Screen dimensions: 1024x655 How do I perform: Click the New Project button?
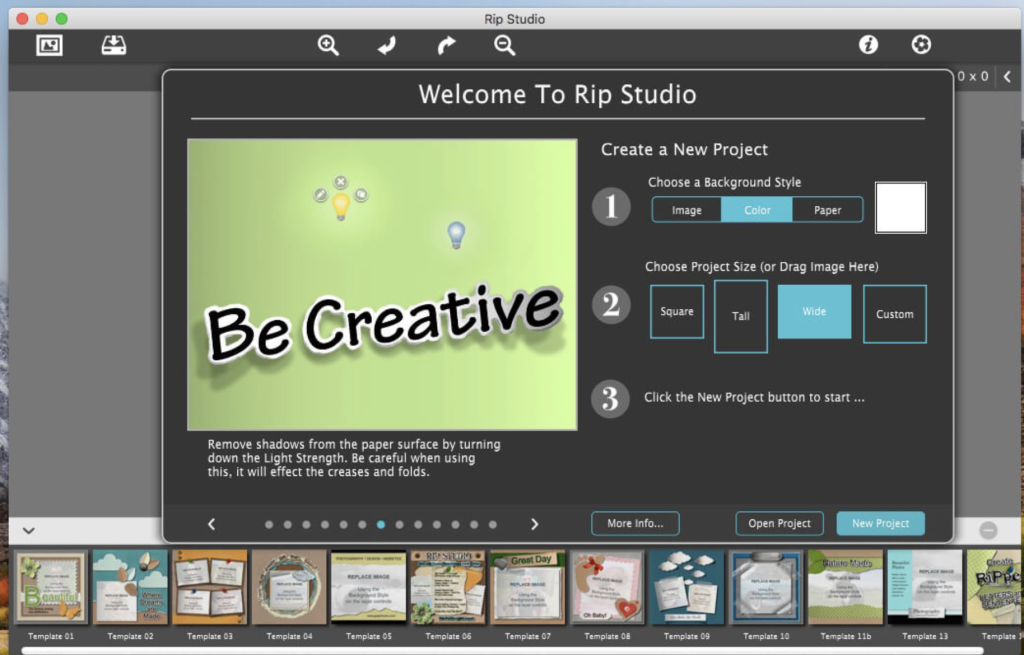880,524
